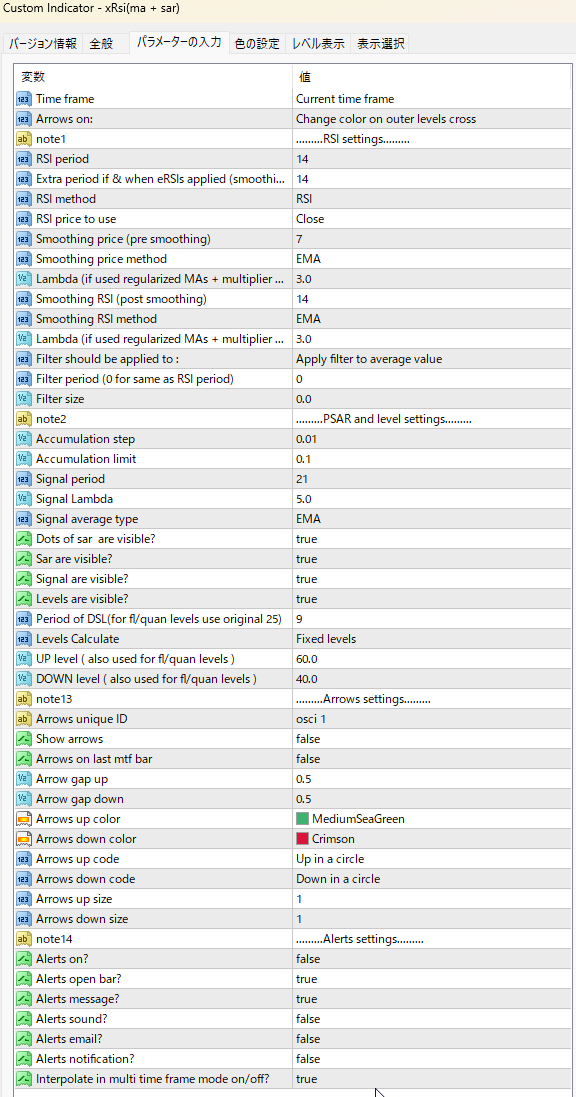Click the color-type icon beside Arrows up color
The image size is (576, 1097).
24,819
